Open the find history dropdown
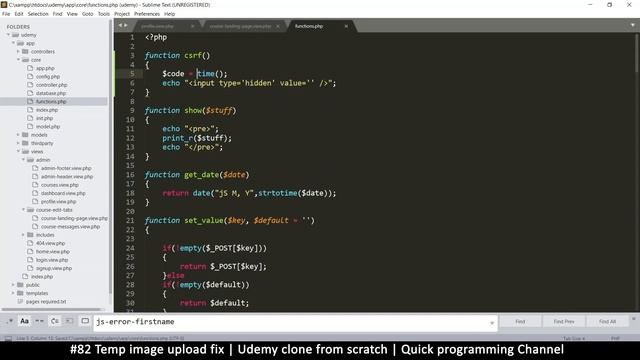This screenshot has height=360, width=640. point(492,323)
